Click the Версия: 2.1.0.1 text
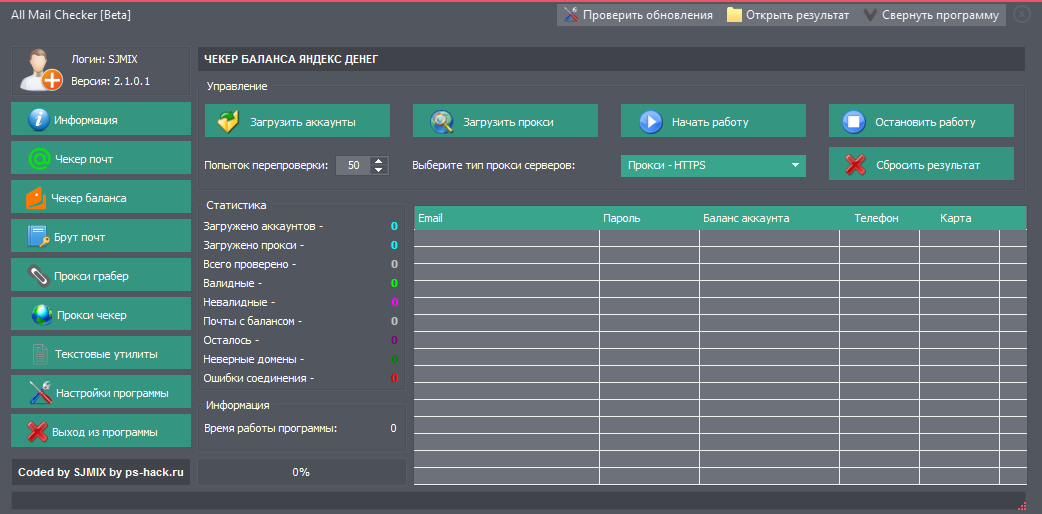The width and height of the screenshot is (1042, 514). (x=110, y=81)
